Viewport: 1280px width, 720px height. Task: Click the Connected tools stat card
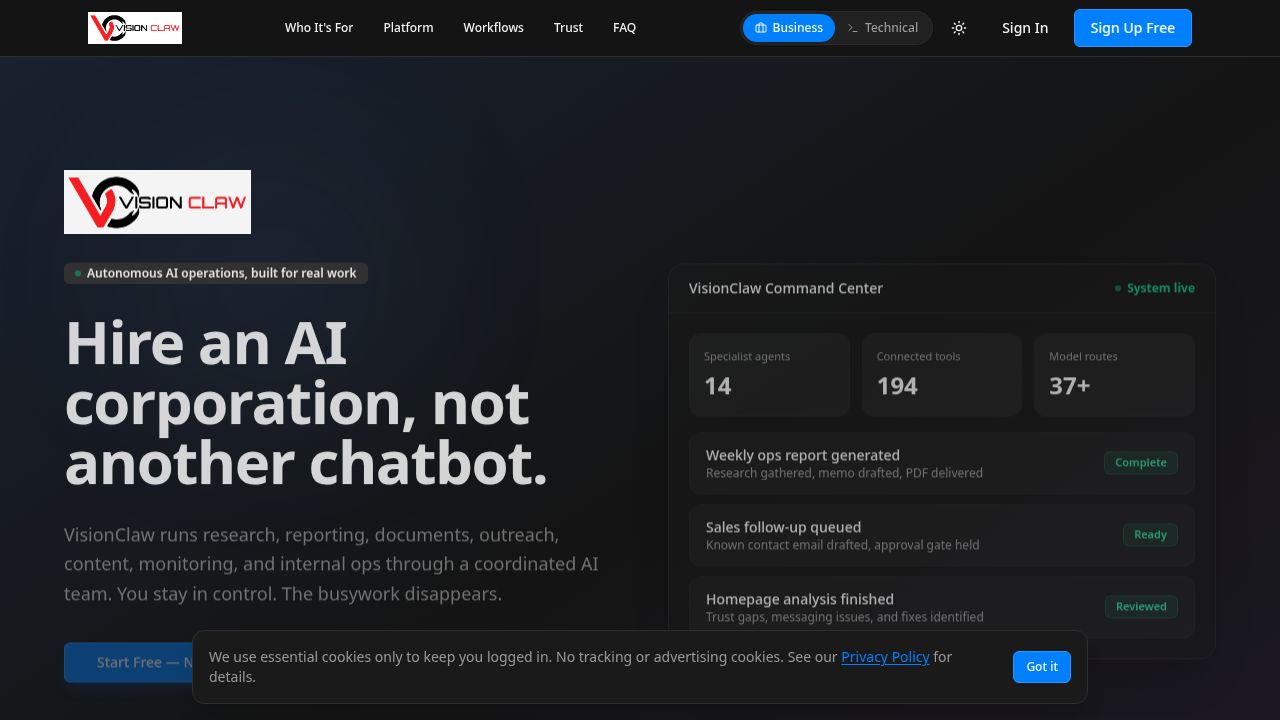click(941, 374)
